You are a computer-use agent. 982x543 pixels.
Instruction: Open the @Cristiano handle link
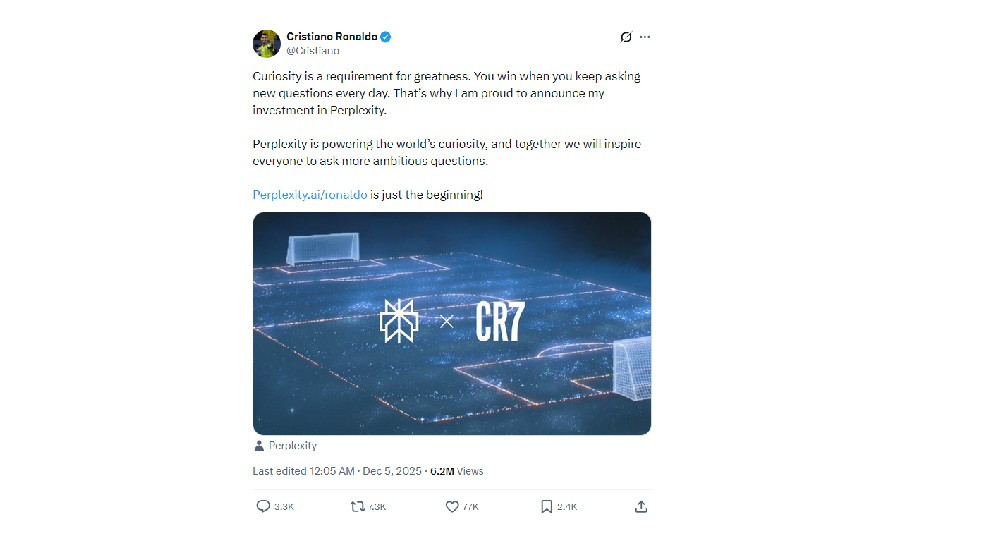pos(312,50)
